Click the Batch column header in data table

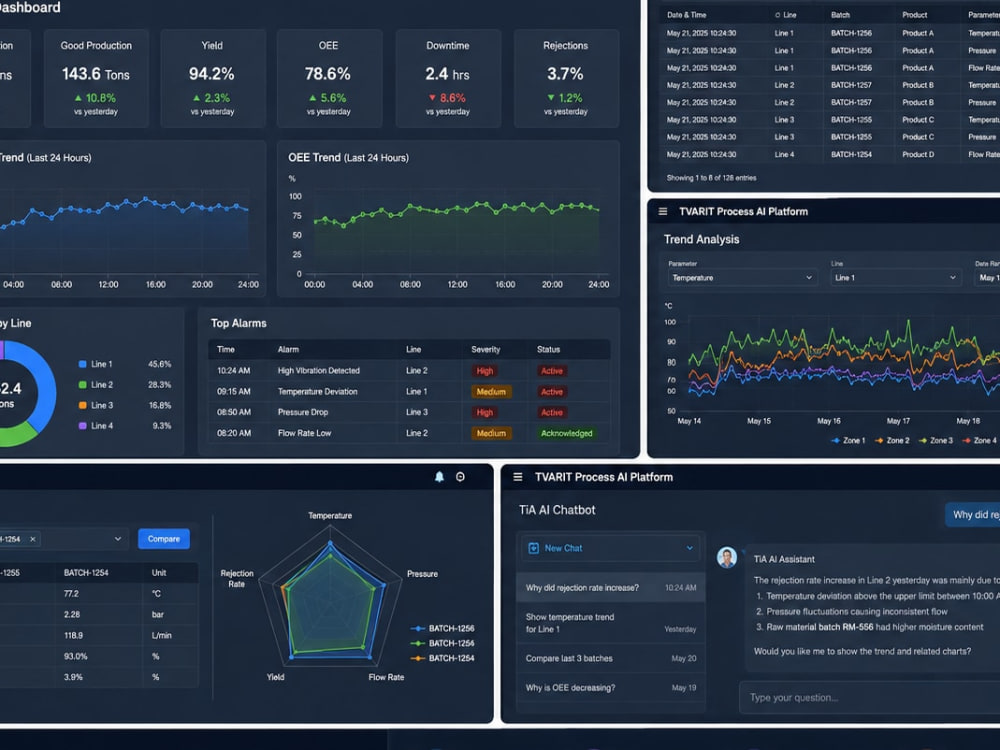click(840, 15)
